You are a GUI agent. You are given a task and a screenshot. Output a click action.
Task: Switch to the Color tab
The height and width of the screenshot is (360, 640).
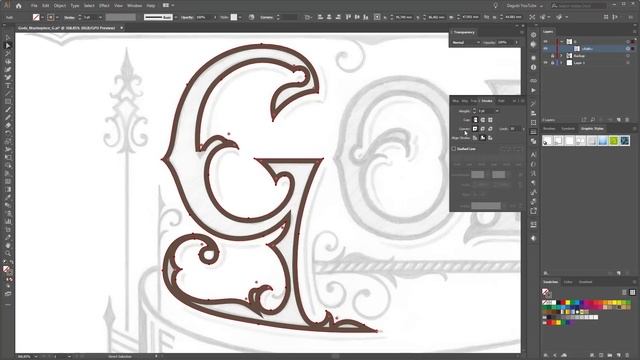(568, 282)
